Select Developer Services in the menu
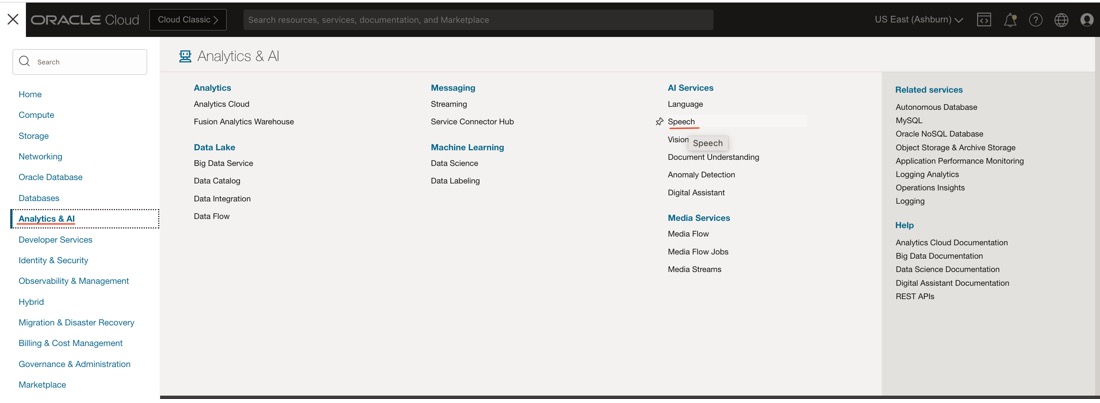This screenshot has width=1100, height=403. click(x=55, y=239)
